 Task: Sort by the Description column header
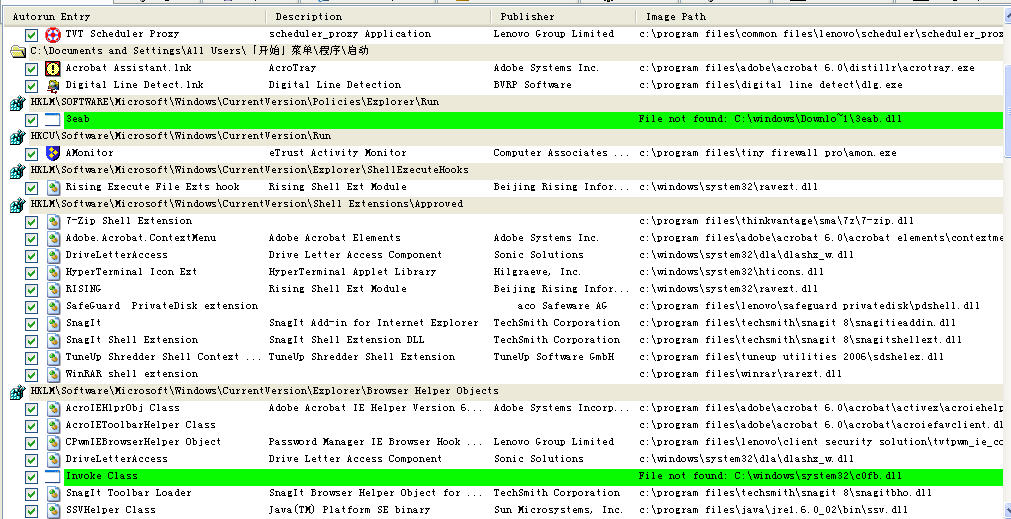378,17
